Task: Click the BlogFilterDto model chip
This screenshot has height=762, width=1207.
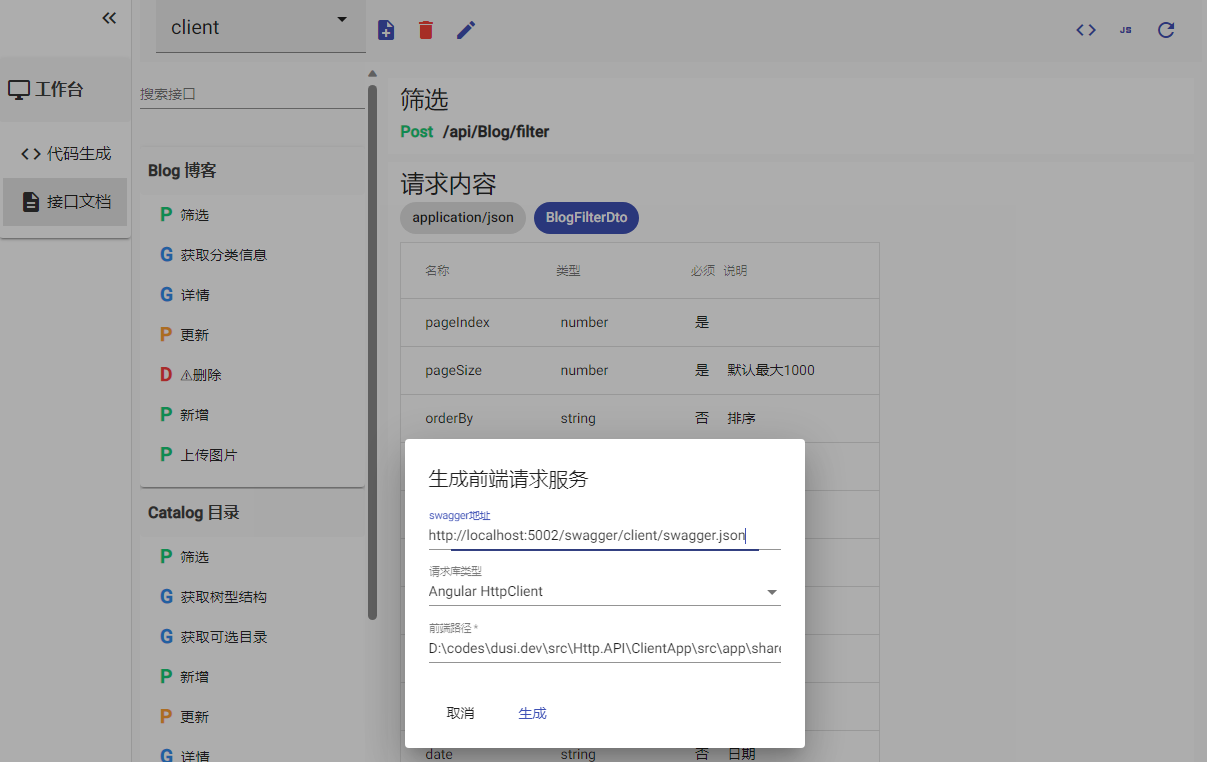Action: click(x=586, y=217)
